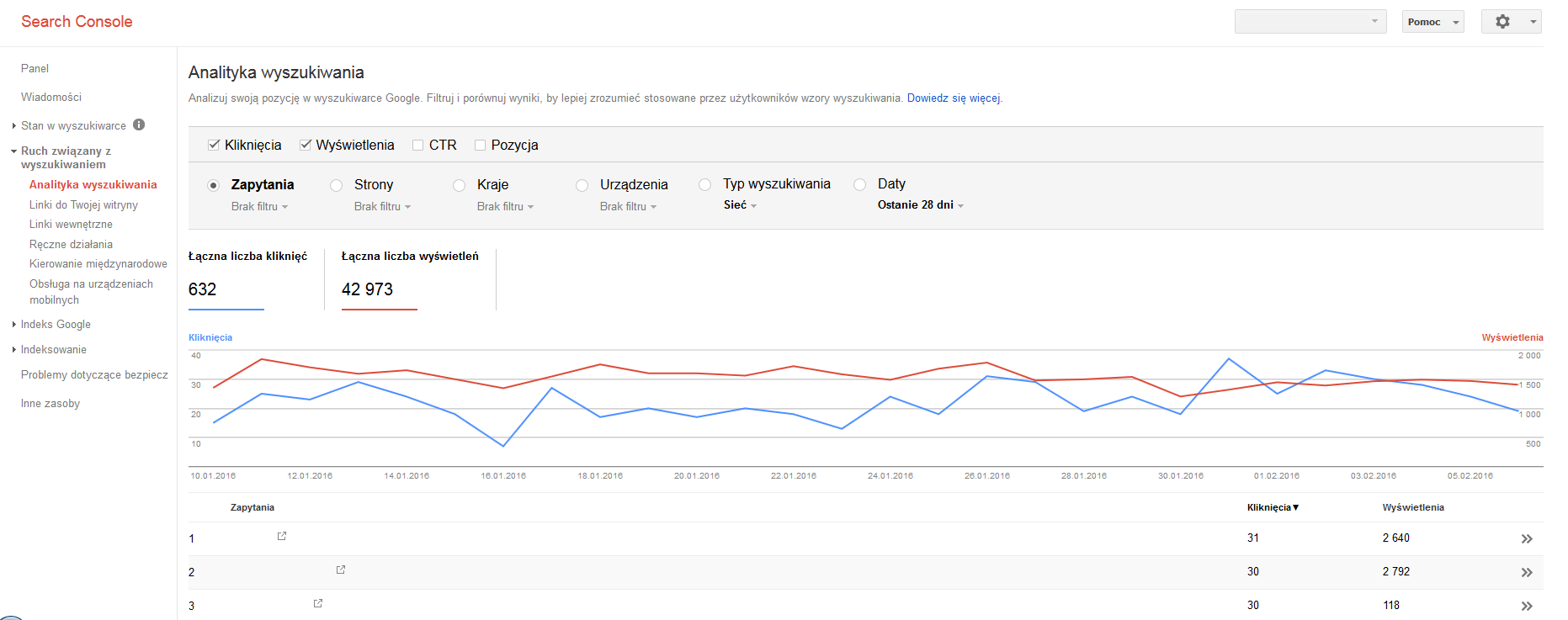Expand row 3 details double-chevron
Image resolution: width=1568 pixels, height=620 pixels.
(x=1527, y=606)
